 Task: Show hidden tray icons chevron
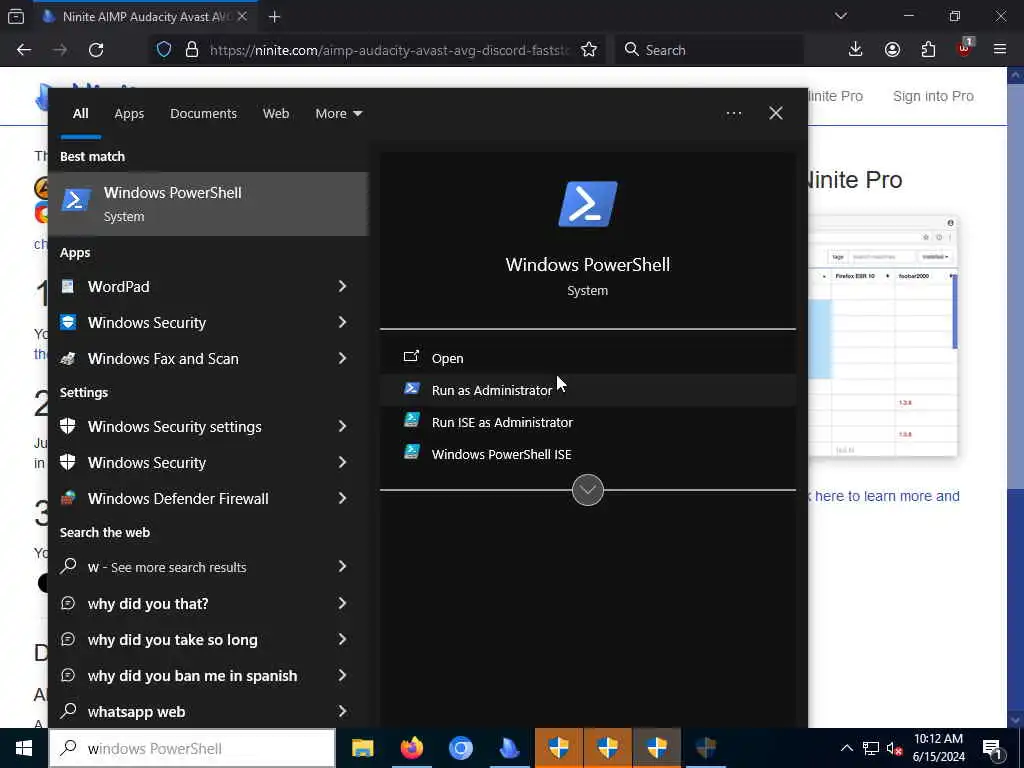pos(846,748)
